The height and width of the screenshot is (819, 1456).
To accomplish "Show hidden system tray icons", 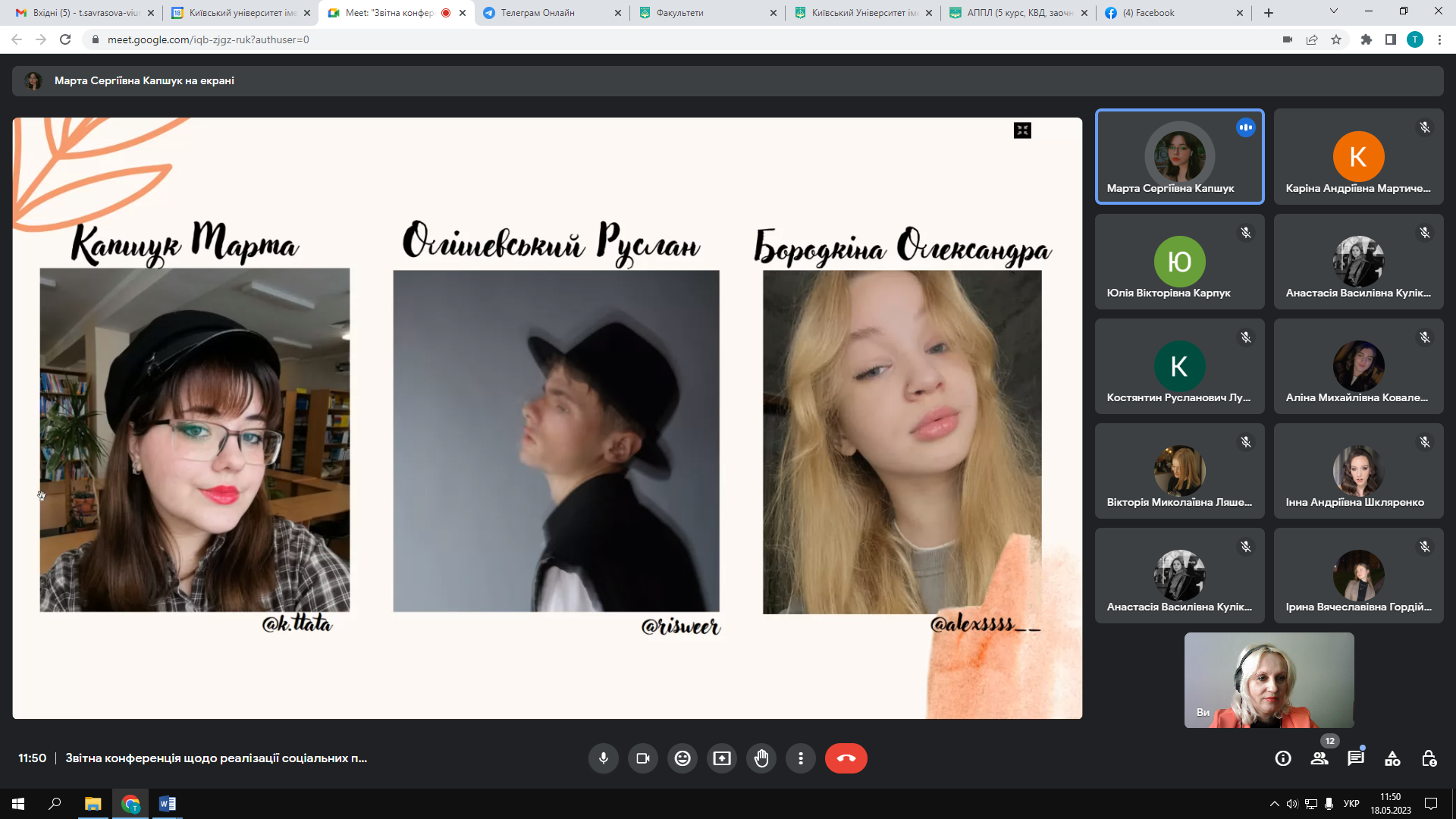I will click(x=1274, y=804).
